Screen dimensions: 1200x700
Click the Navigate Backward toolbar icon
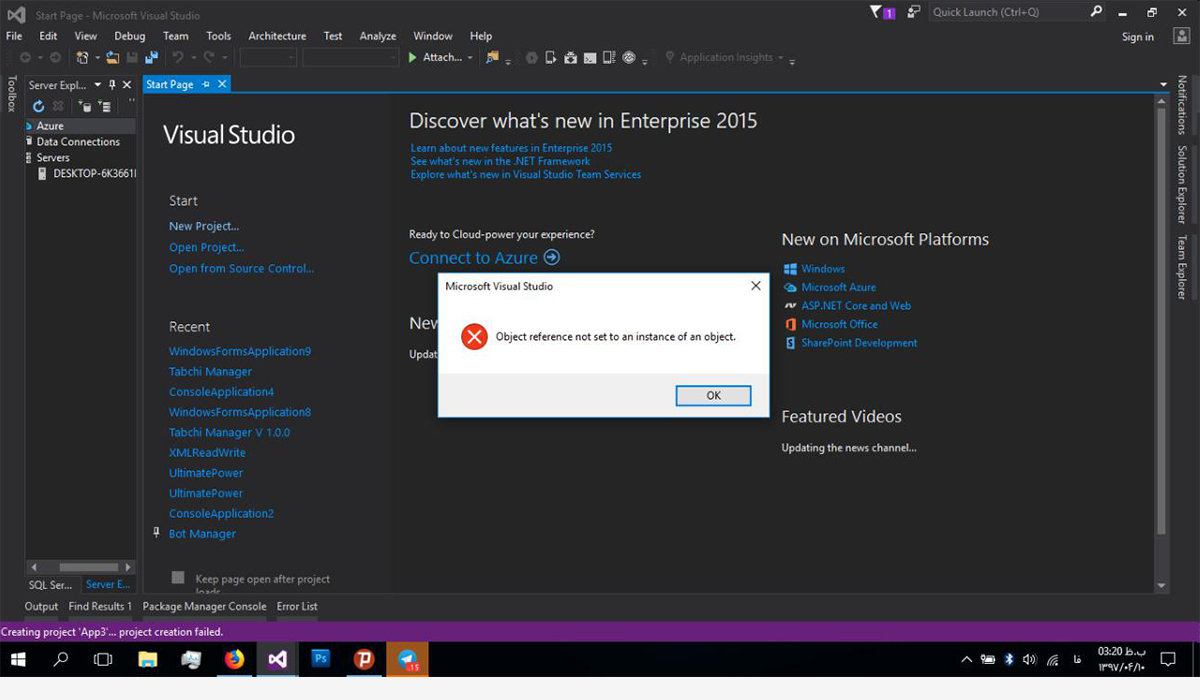pyautogui.click(x=25, y=58)
